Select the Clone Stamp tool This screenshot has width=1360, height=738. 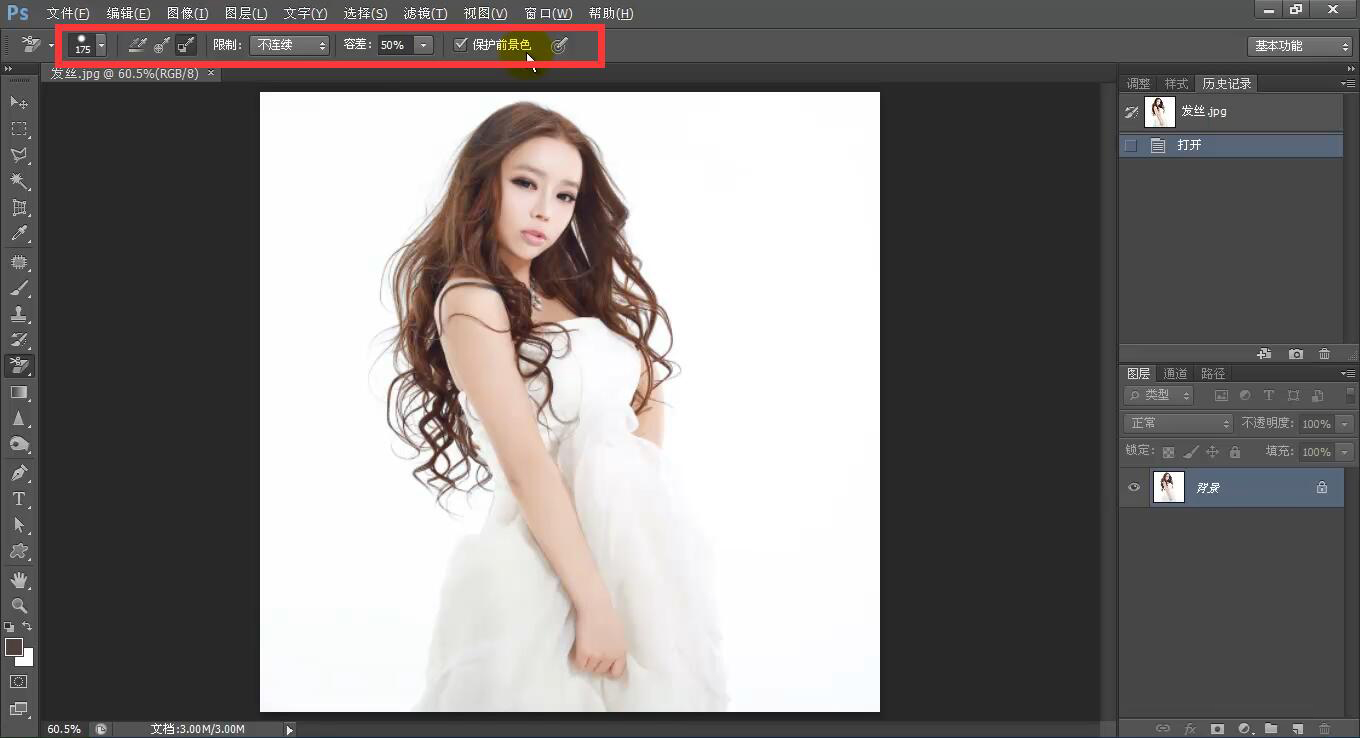(19, 314)
